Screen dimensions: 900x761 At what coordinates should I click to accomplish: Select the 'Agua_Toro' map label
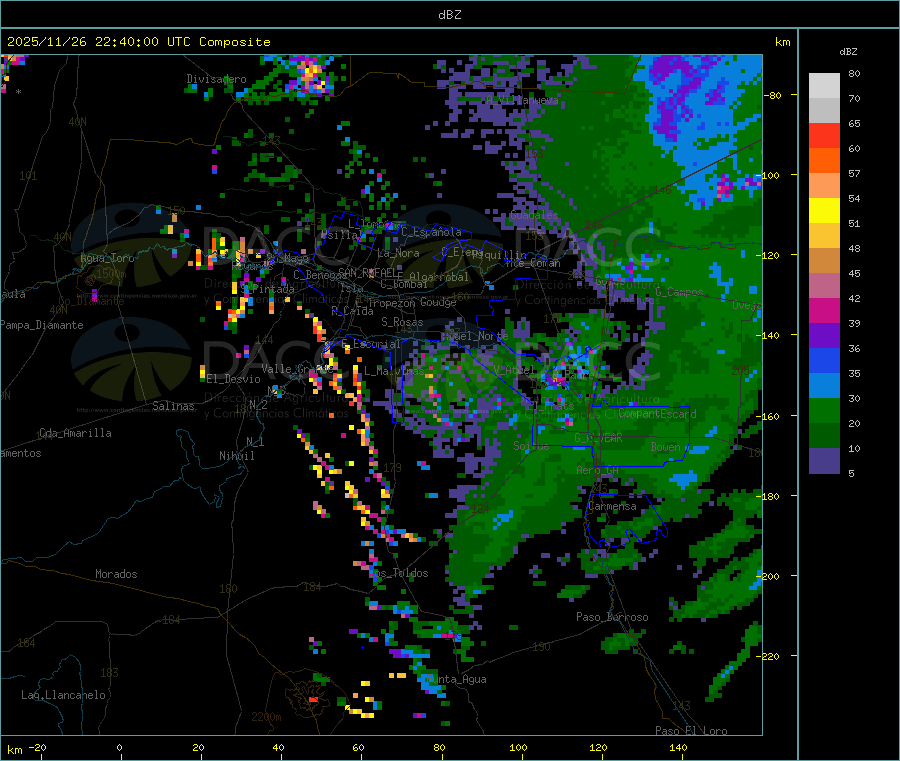[107, 258]
